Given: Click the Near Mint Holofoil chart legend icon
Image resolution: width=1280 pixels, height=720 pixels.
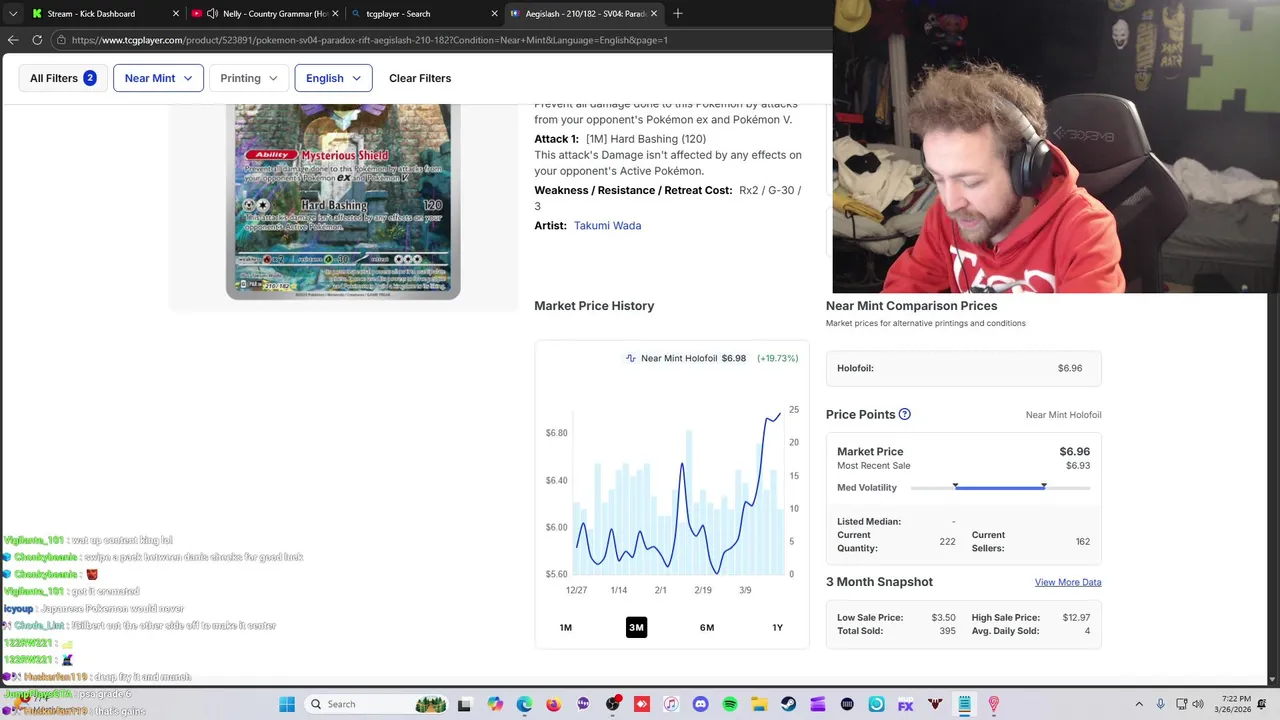Looking at the screenshot, I should (631, 358).
